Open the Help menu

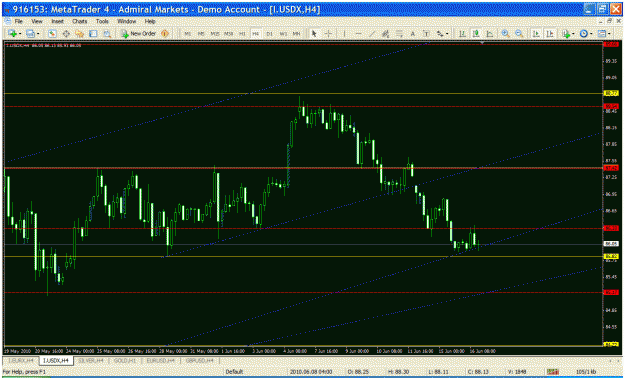click(149, 21)
